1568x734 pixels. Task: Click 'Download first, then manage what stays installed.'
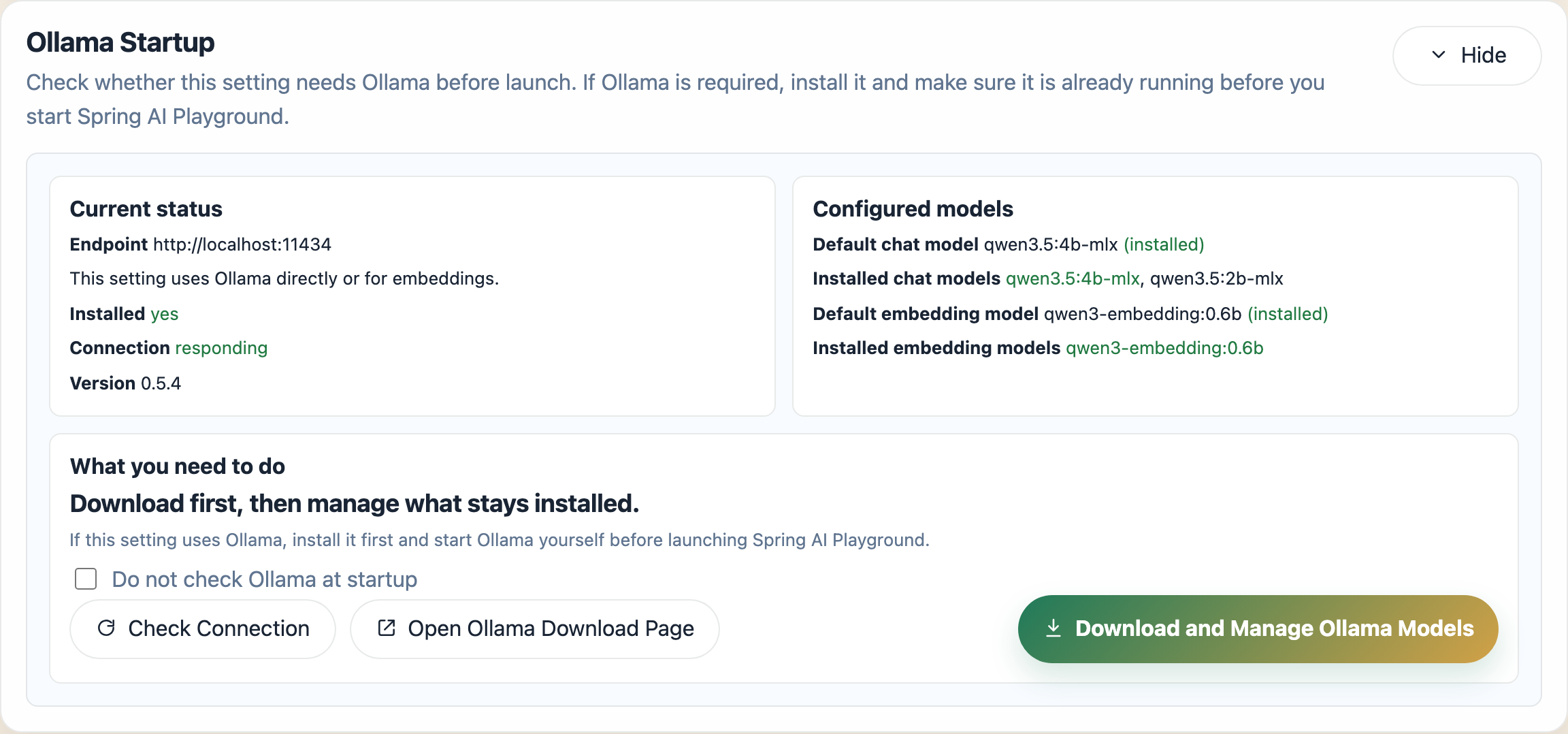[x=355, y=504]
